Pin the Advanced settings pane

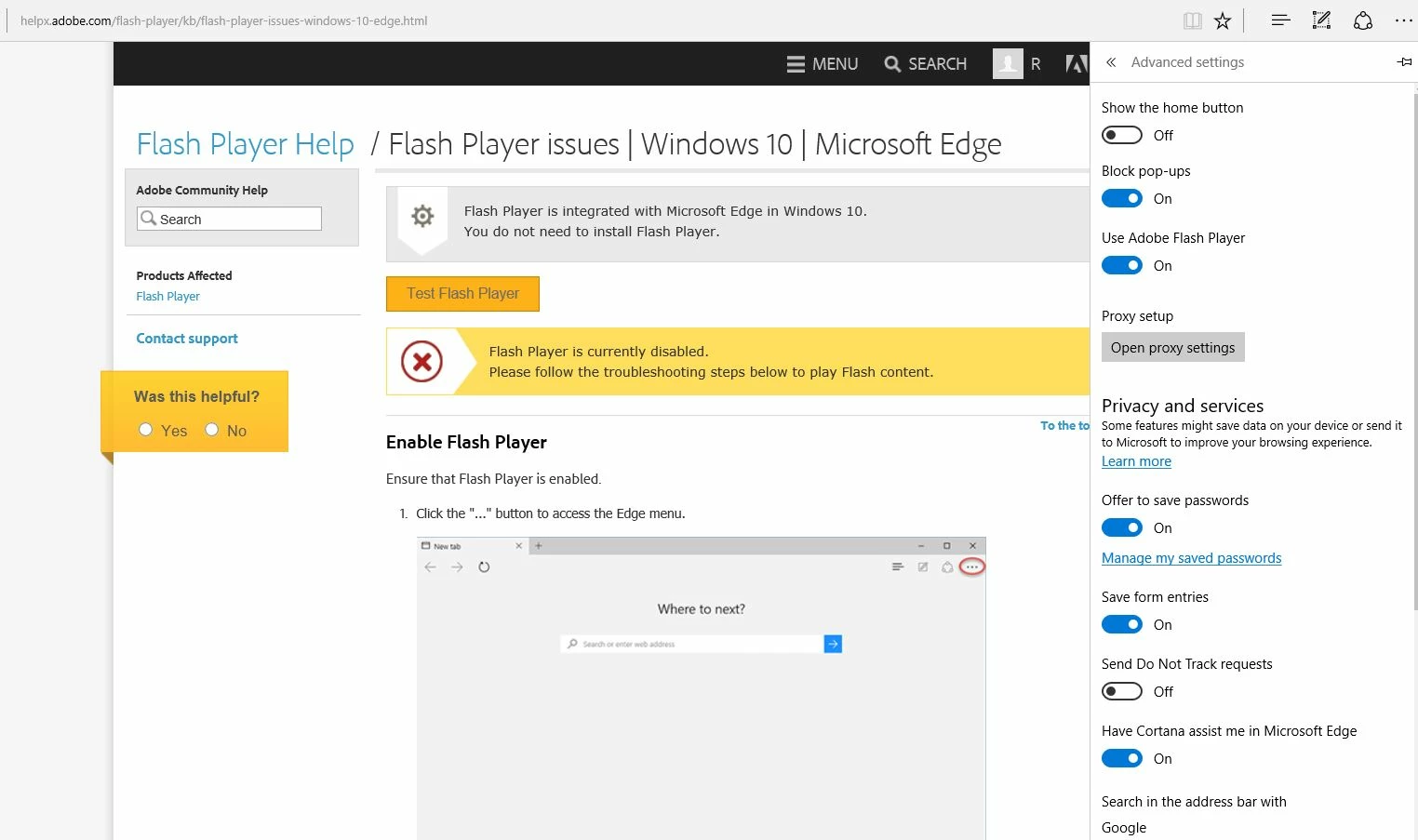(x=1404, y=62)
